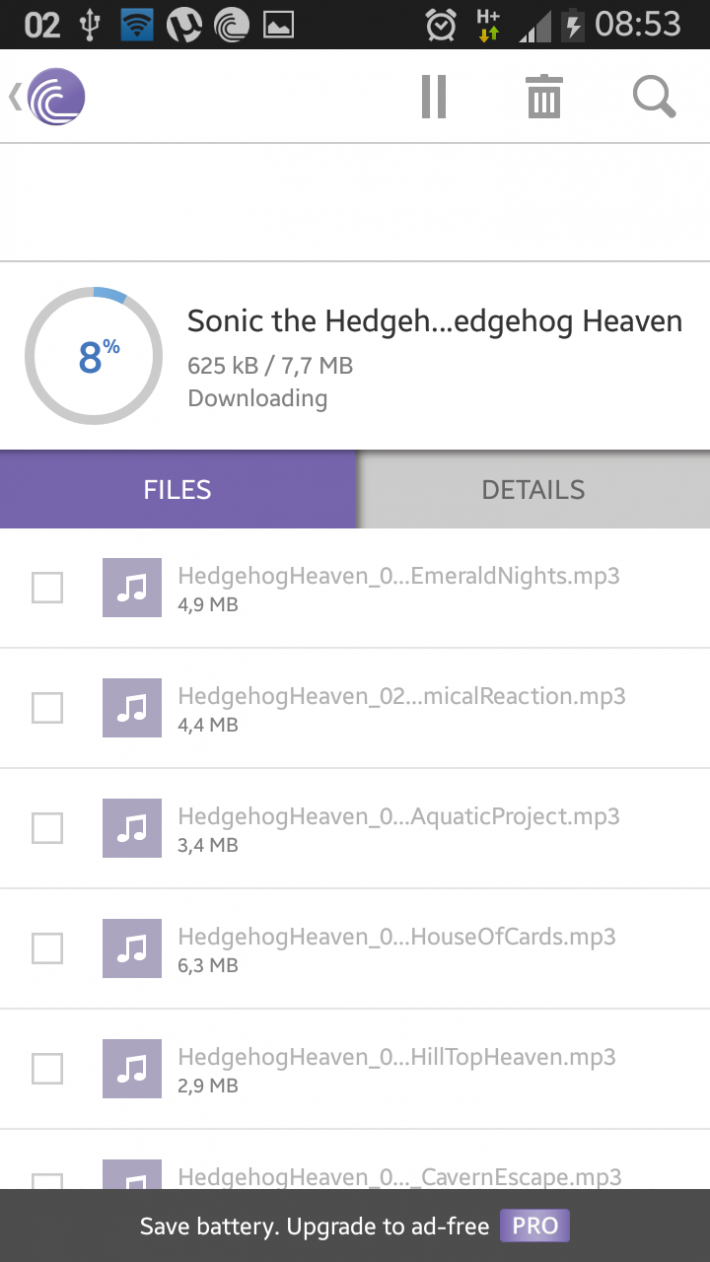Select the FILES tab
This screenshot has height=1262, width=710.
tap(178, 489)
